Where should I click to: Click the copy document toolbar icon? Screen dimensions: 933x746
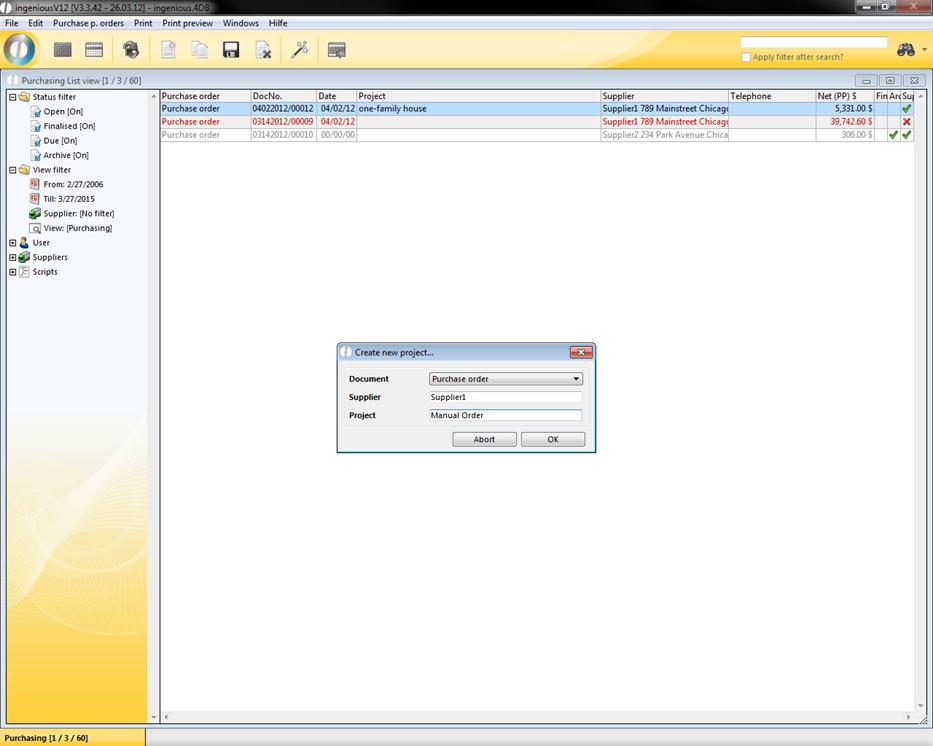pyautogui.click(x=200, y=50)
